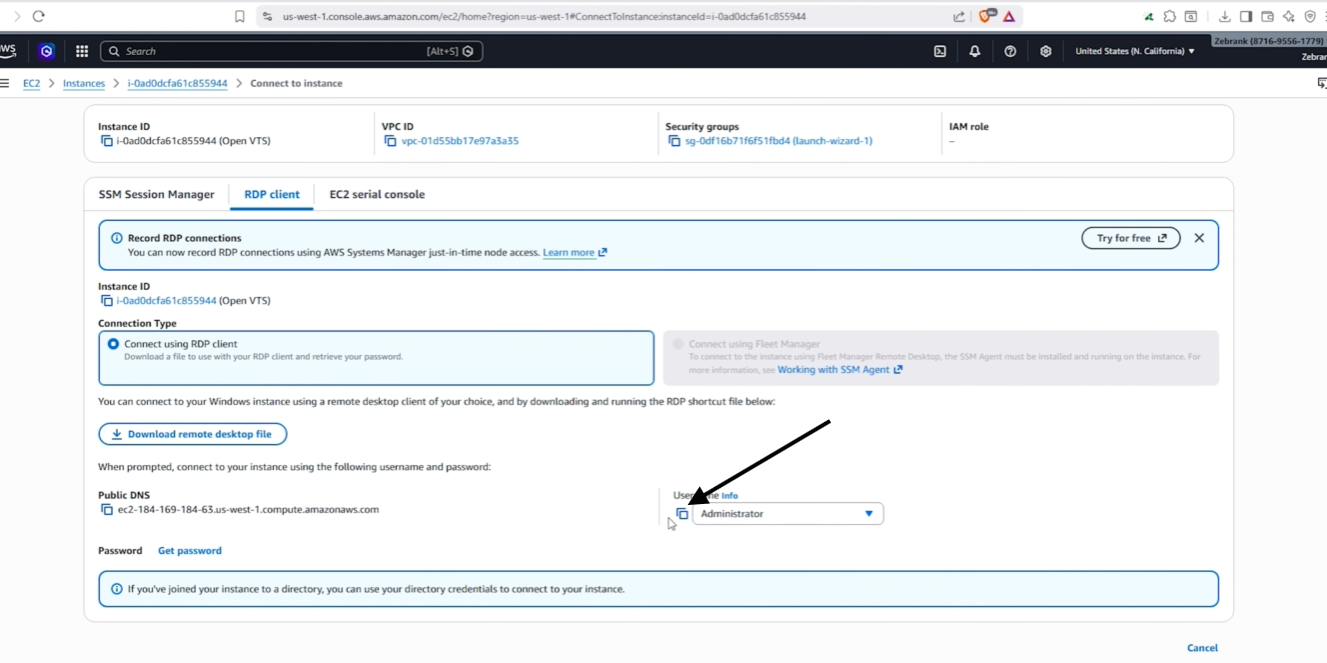Switch to the SSM Session Manager tab

click(156, 194)
